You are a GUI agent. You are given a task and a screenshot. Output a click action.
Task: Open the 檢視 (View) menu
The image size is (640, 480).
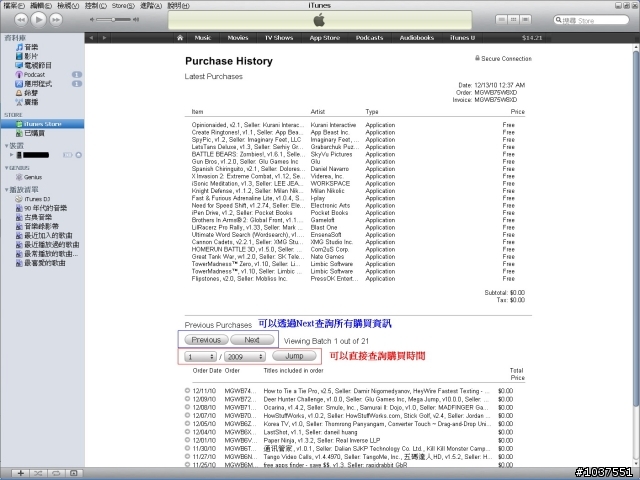click(x=68, y=6)
